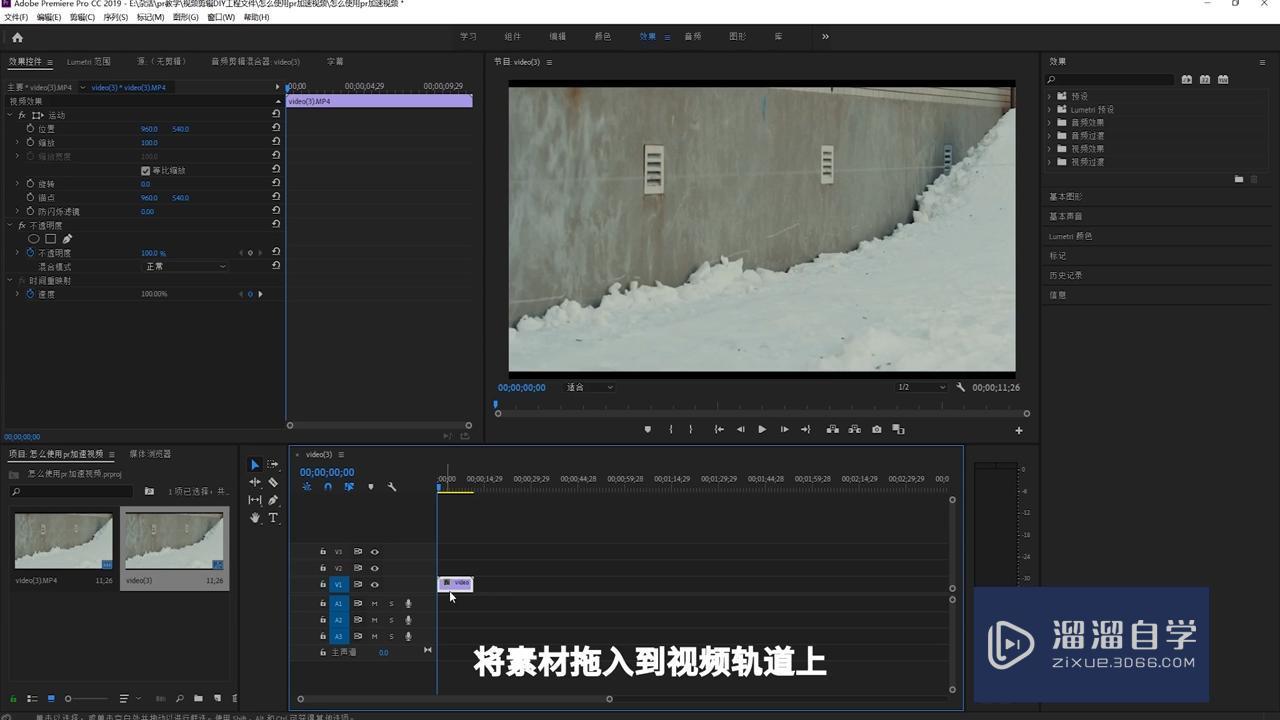1280x720 pixels.
Task: Select the Type tool (T)
Action: (x=273, y=518)
